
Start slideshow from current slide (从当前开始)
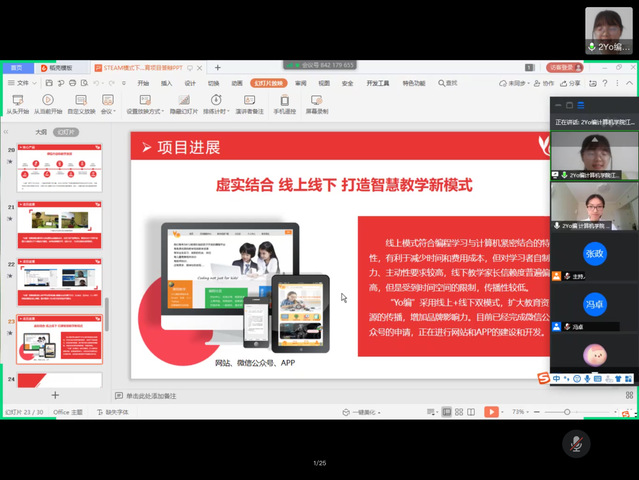(50, 101)
